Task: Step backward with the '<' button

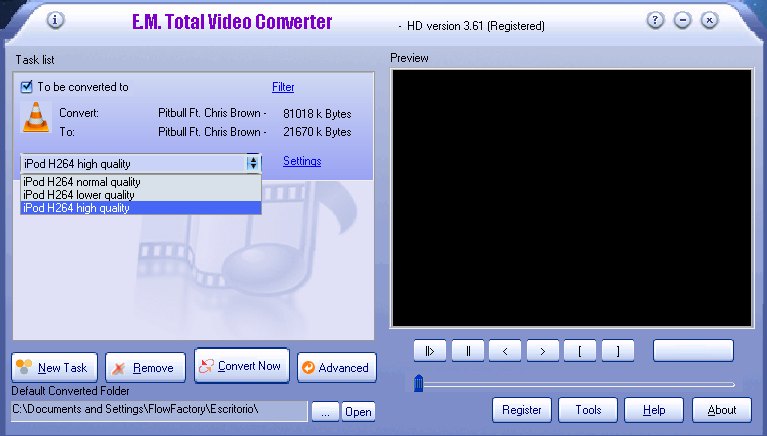Action: point(505,351)
